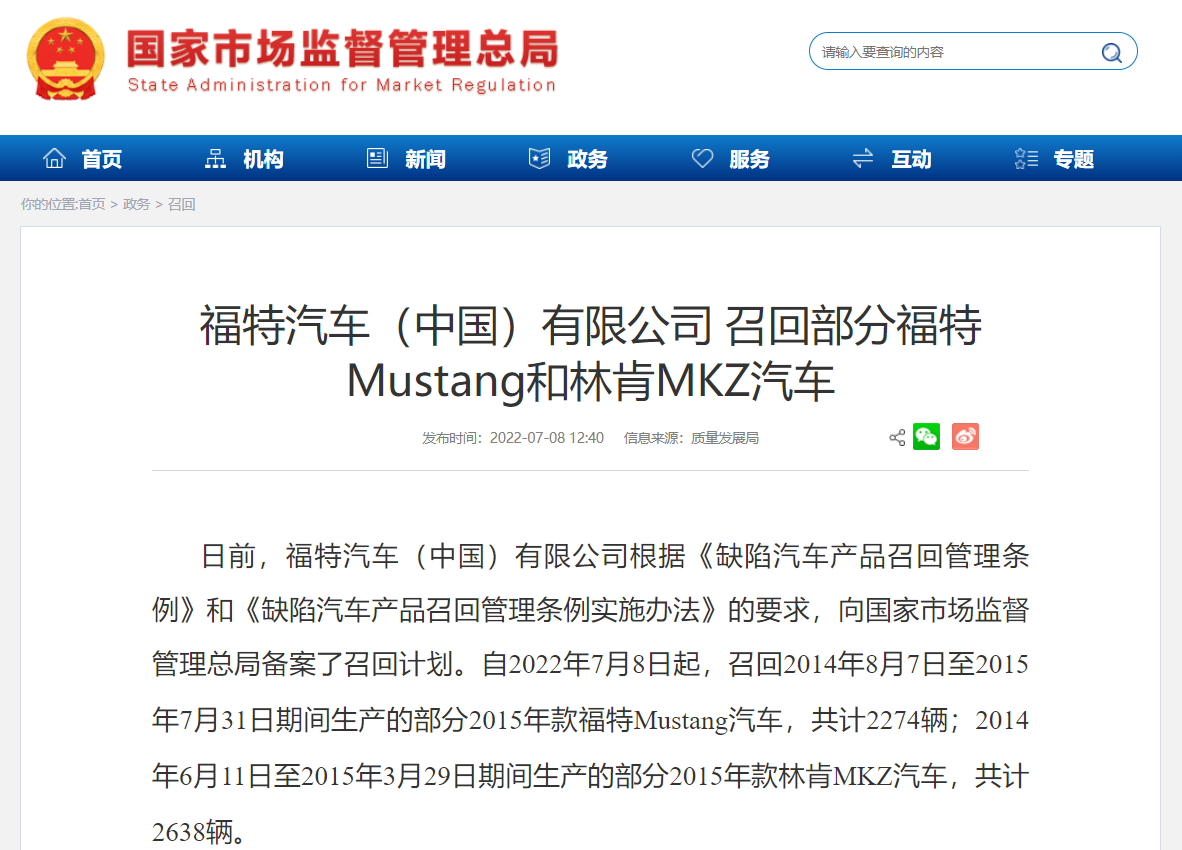Image resolution: width=1182 pixels, height=850 pixels.
Task: Go to 政务 via breadcrumb
Action: coord(136,204)
